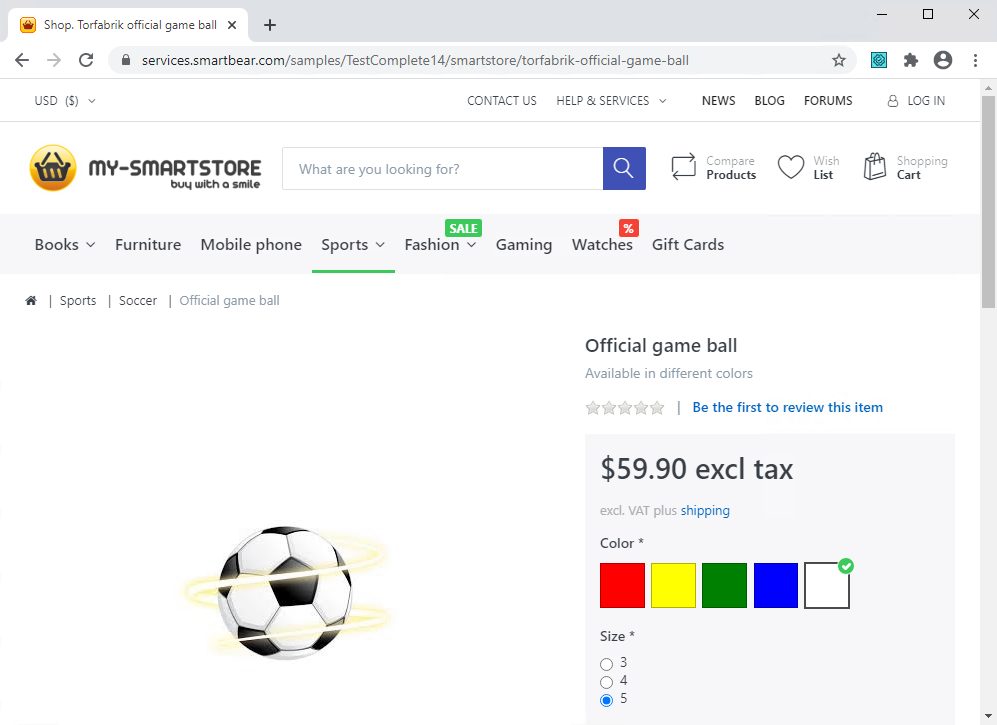
Task: Open the browser extensions puzzle icon
Action: (x=910, y=60)
